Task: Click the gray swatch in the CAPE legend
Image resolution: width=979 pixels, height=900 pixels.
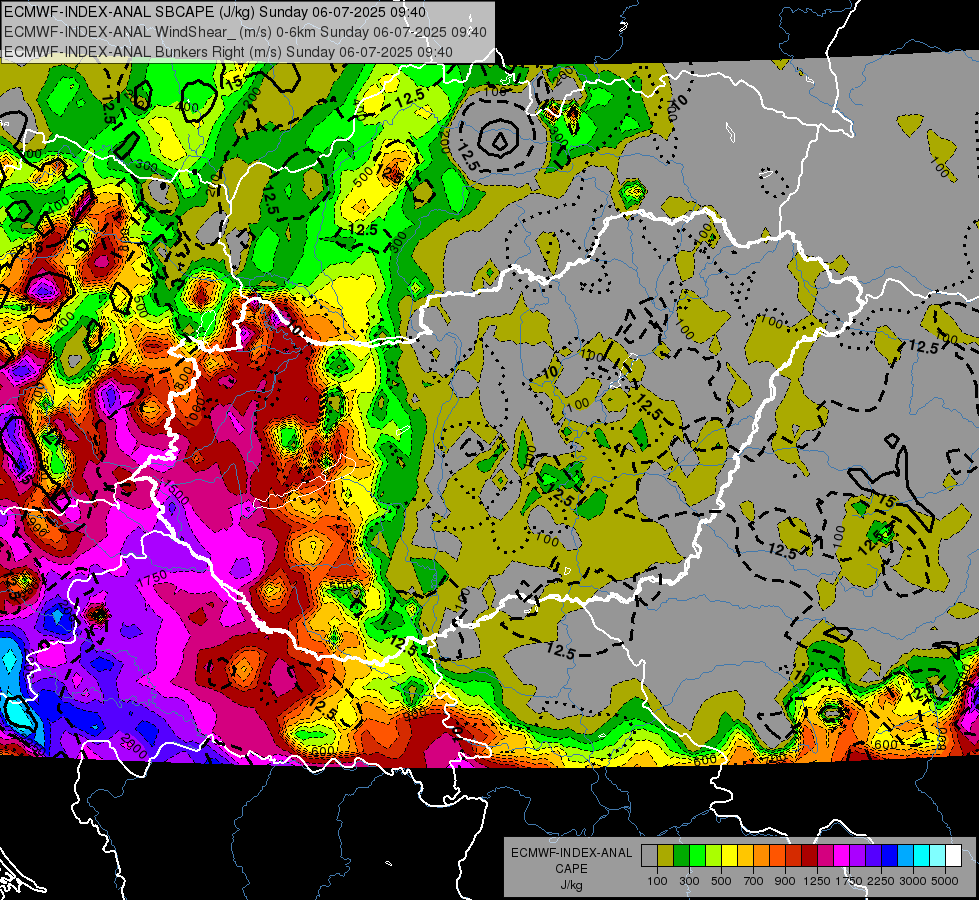Action: pyautogui.click(x=649, y=855)
